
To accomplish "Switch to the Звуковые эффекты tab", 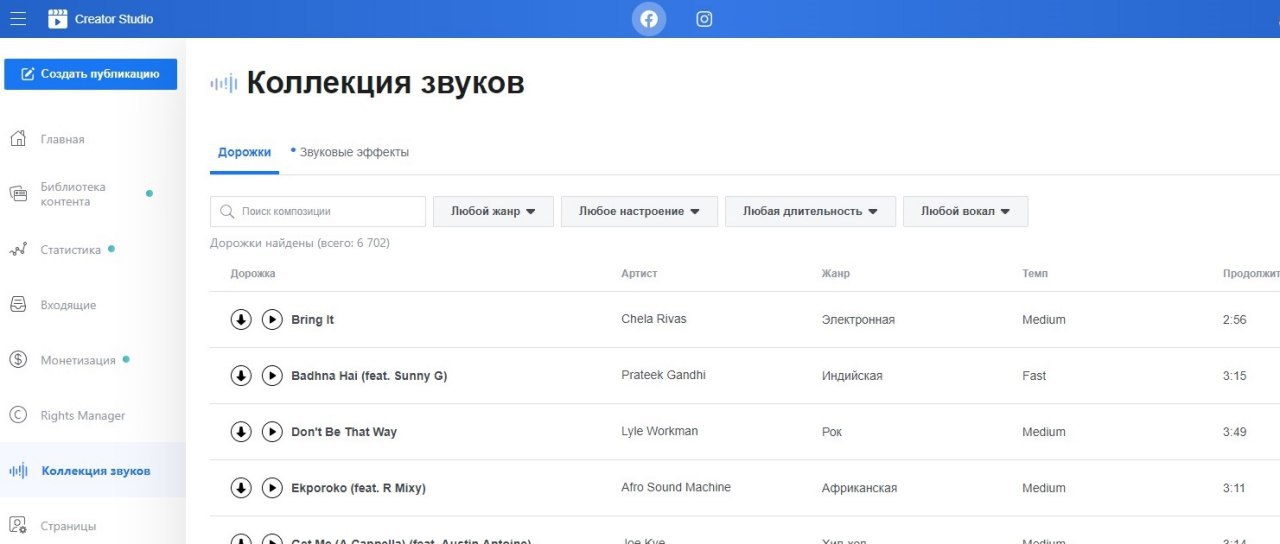I will coord(354,152).
